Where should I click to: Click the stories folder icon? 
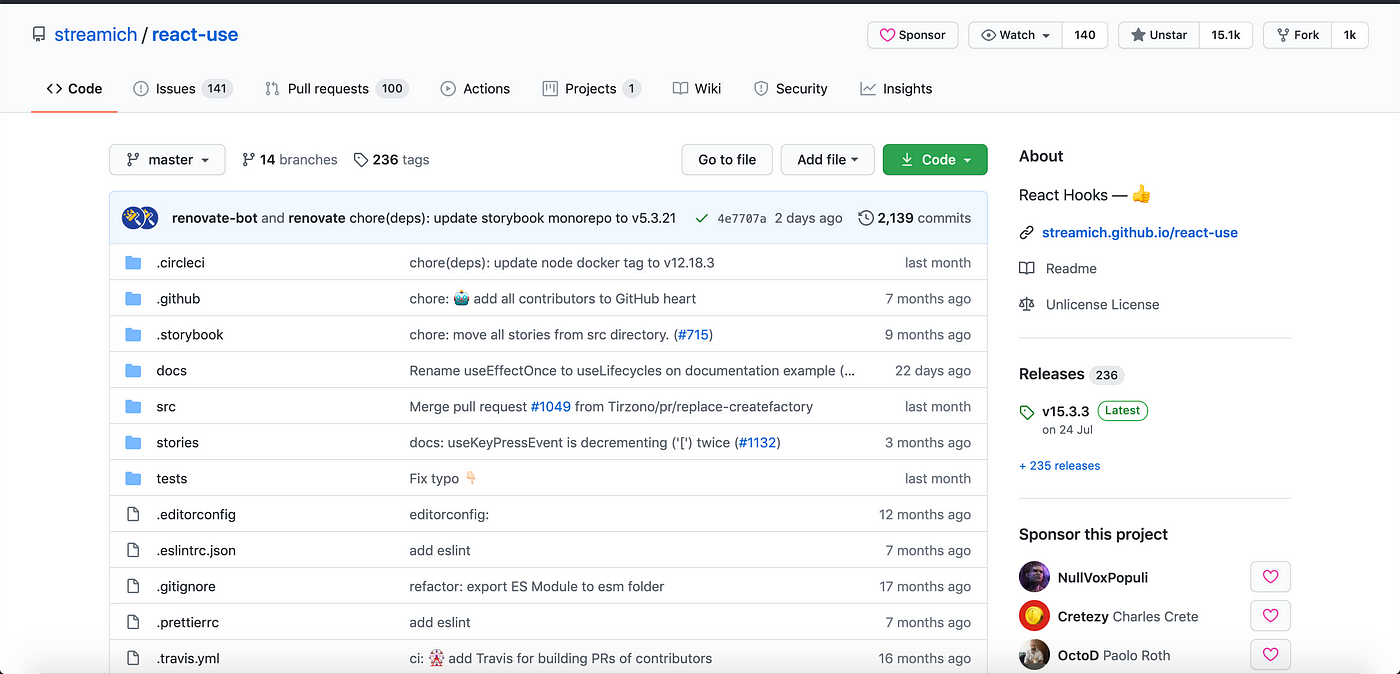[133, 443]
